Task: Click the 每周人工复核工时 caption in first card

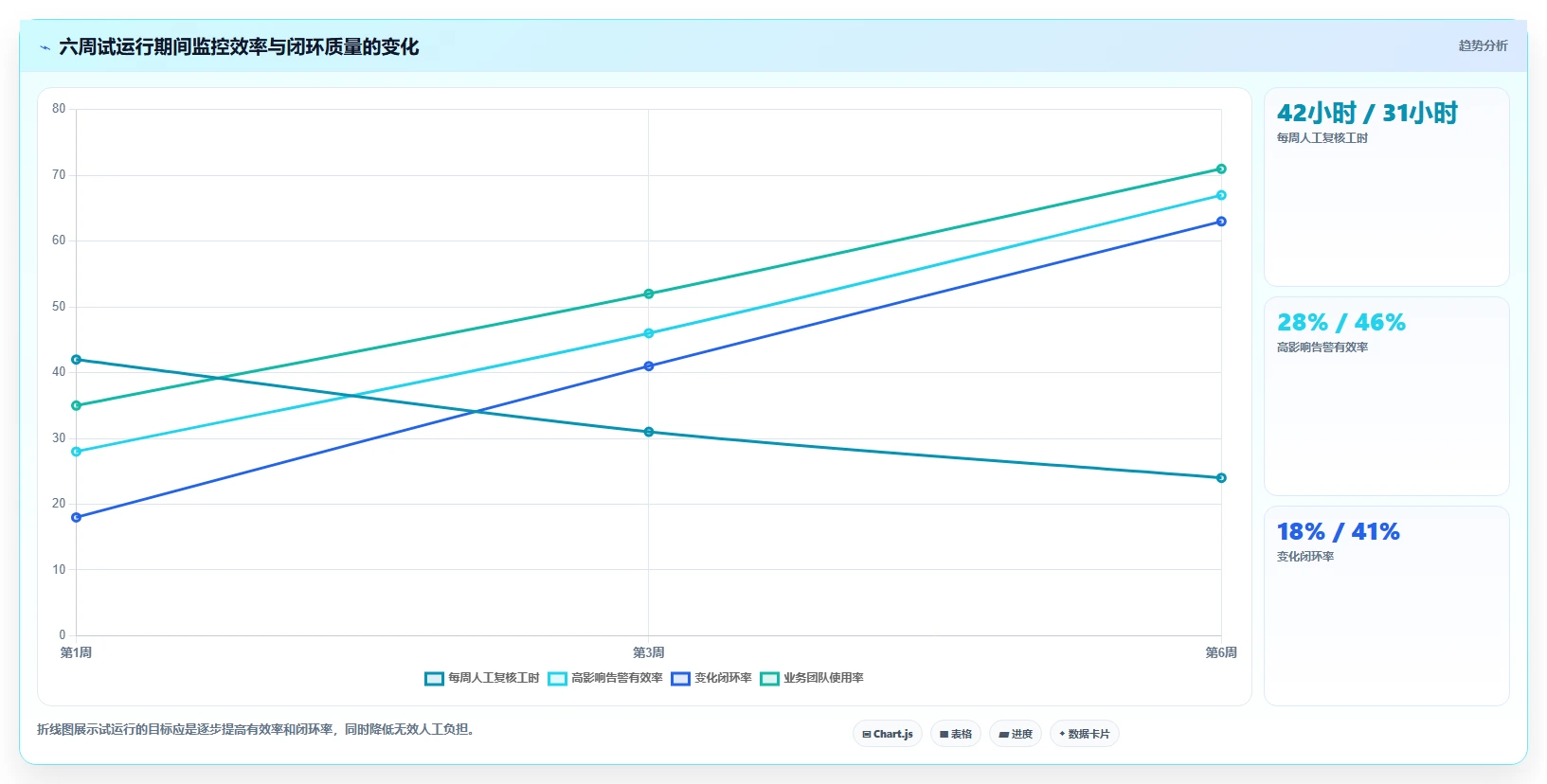Action: pos(1322,138)
